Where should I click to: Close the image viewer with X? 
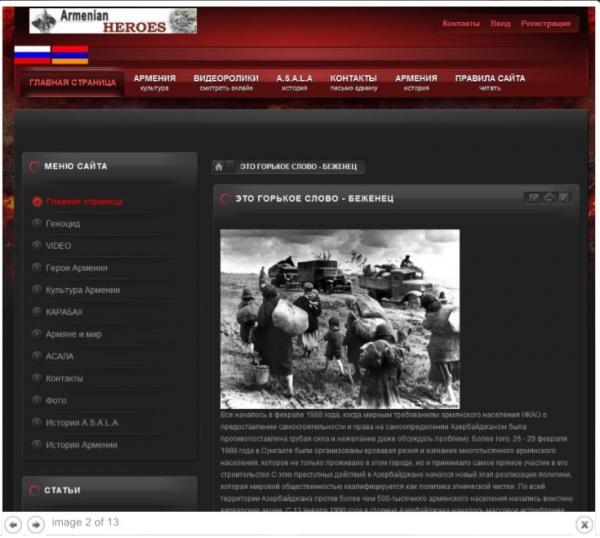[585, 524]
